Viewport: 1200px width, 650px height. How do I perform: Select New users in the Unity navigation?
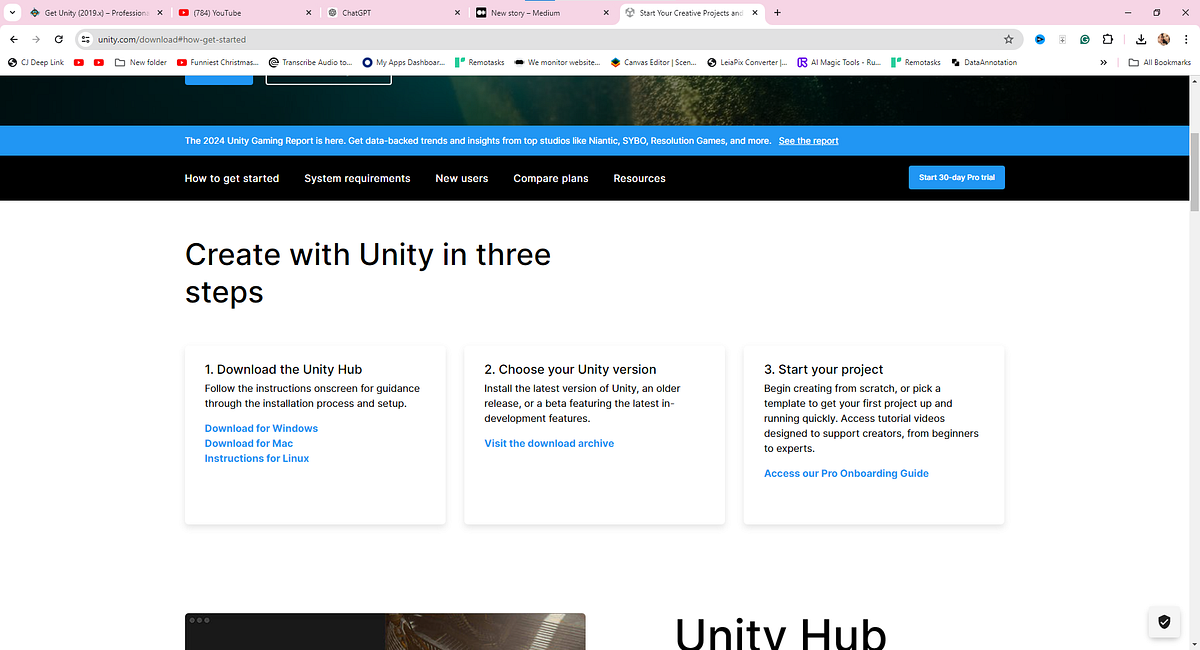462,178
